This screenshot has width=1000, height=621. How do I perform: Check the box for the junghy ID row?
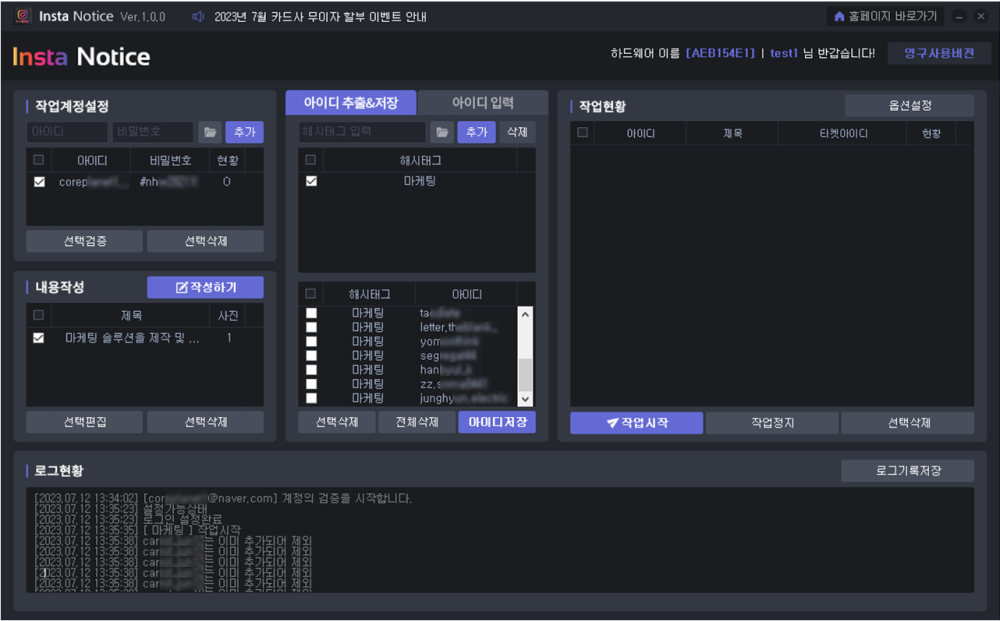pyautogui.click(x=311, y=398)
